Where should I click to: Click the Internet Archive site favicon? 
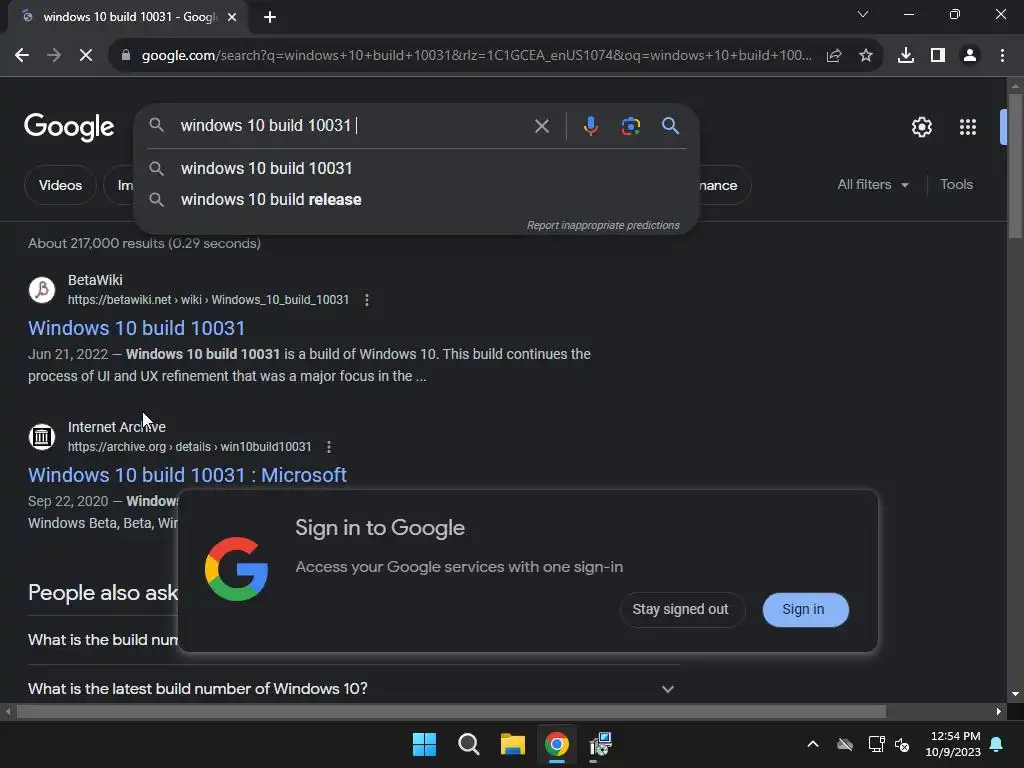[x=42, y=436]
